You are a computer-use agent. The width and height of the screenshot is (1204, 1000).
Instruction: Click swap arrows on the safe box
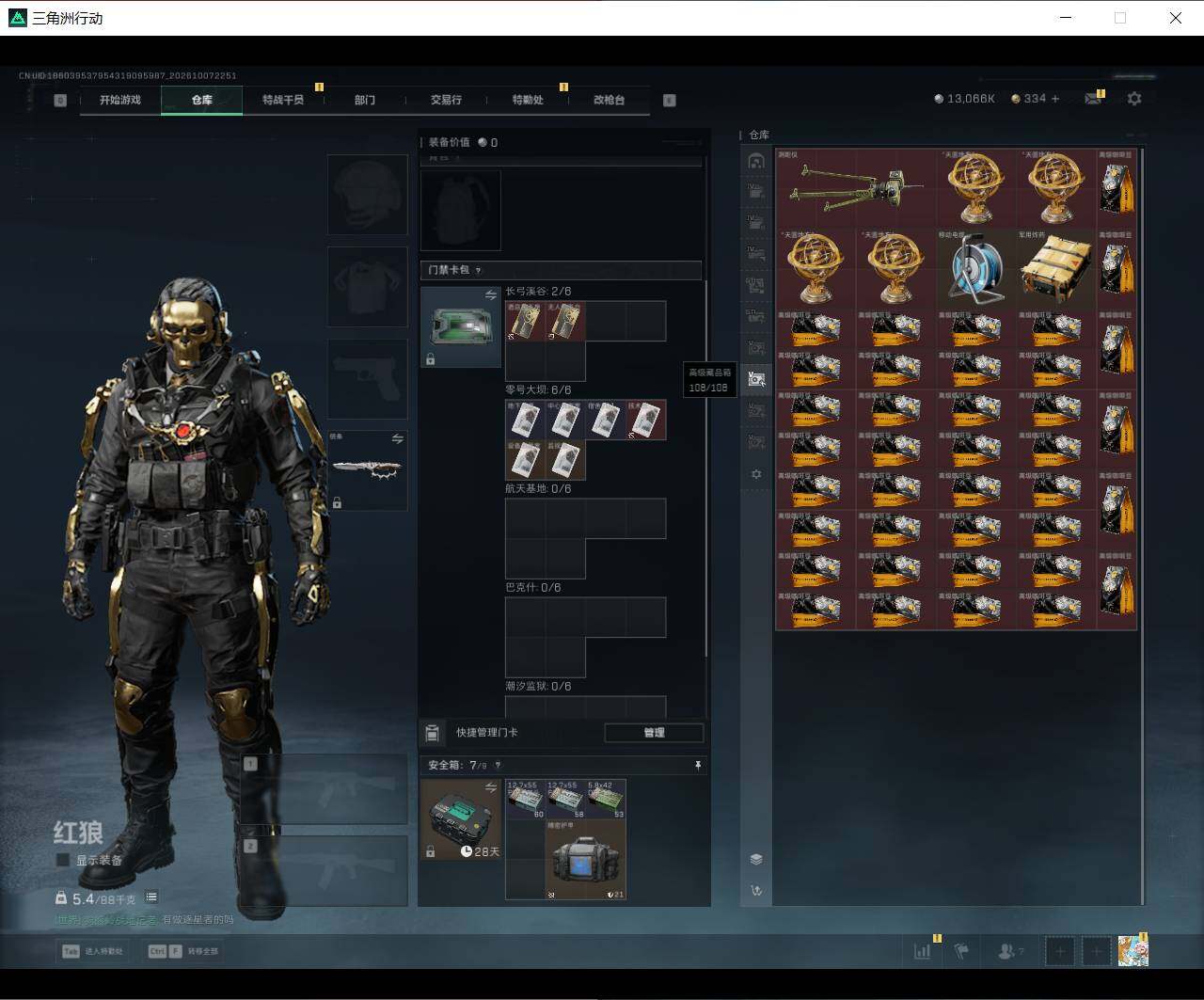(491, 787)
